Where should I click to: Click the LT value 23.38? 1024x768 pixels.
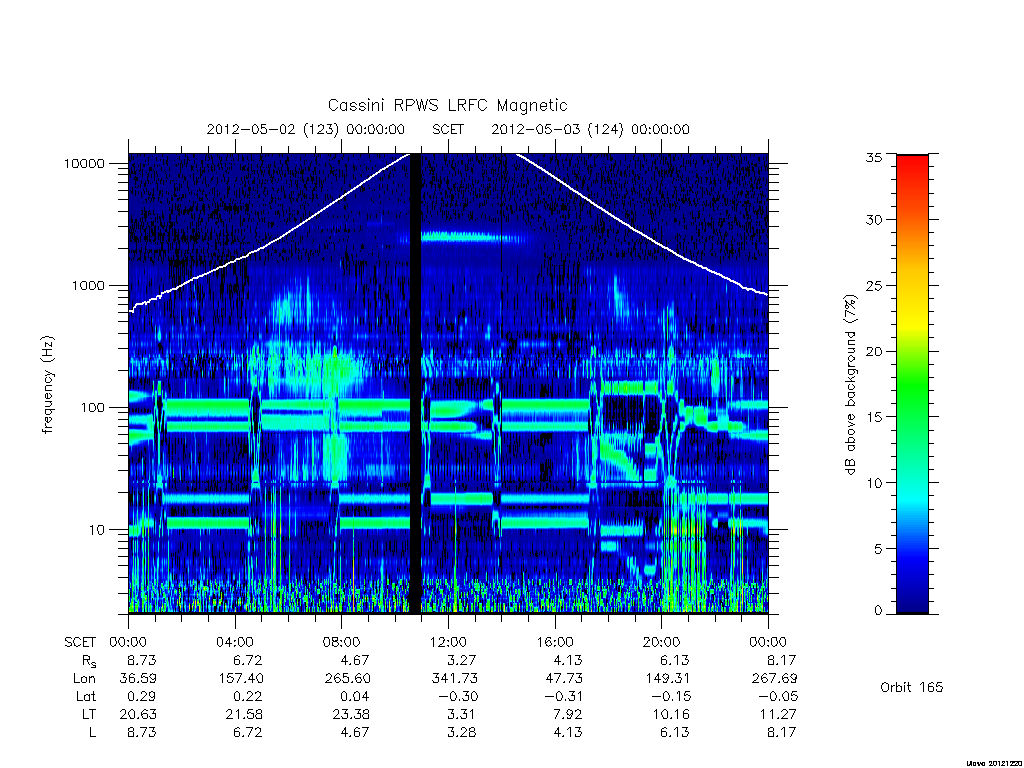(351, 715)
